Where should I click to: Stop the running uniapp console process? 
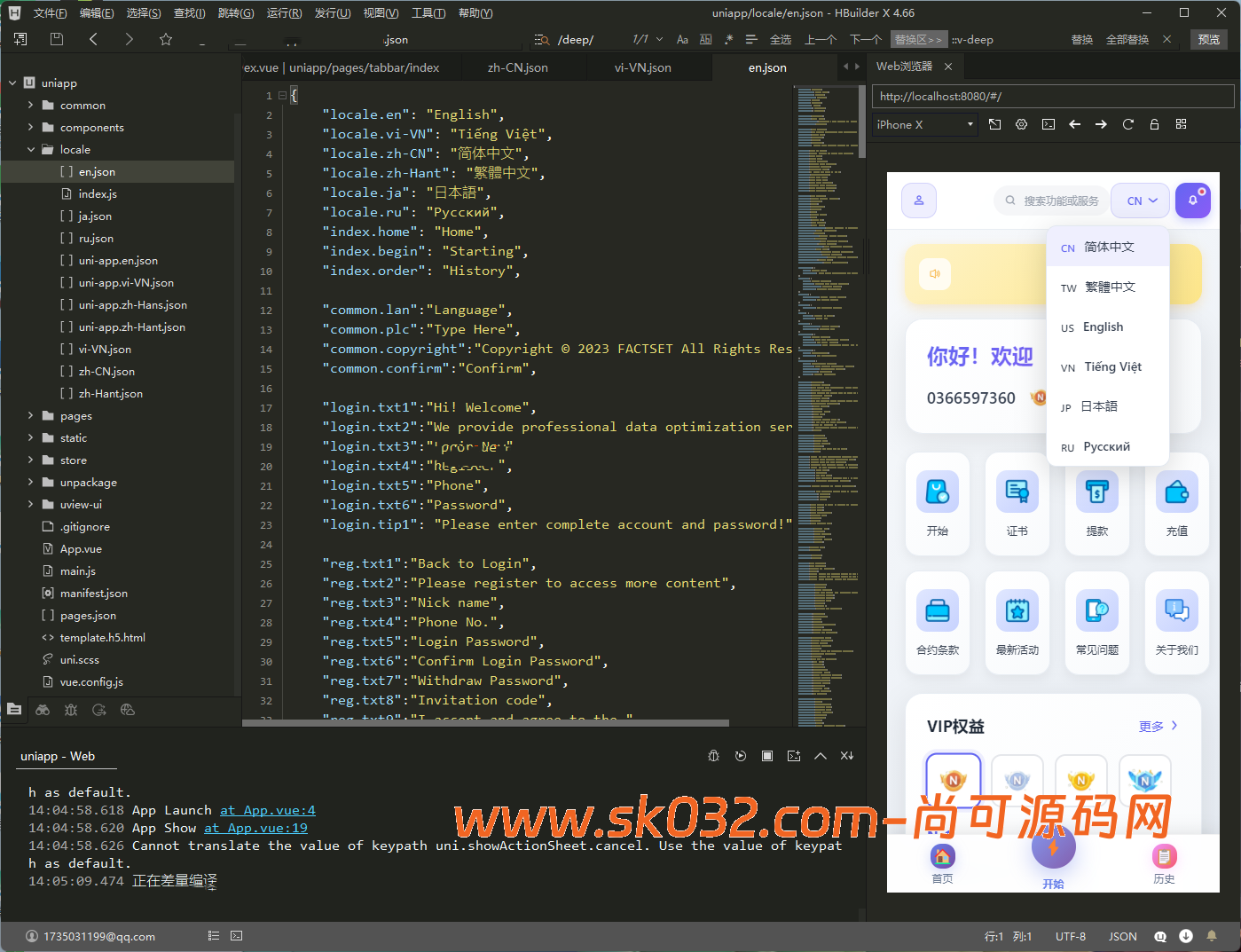point(767,756)
